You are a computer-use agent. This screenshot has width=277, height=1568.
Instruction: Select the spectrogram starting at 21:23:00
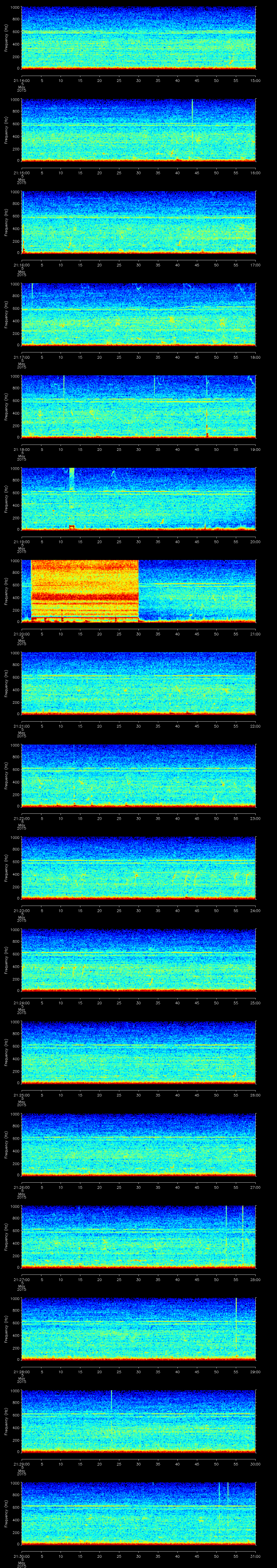(139, 869)
